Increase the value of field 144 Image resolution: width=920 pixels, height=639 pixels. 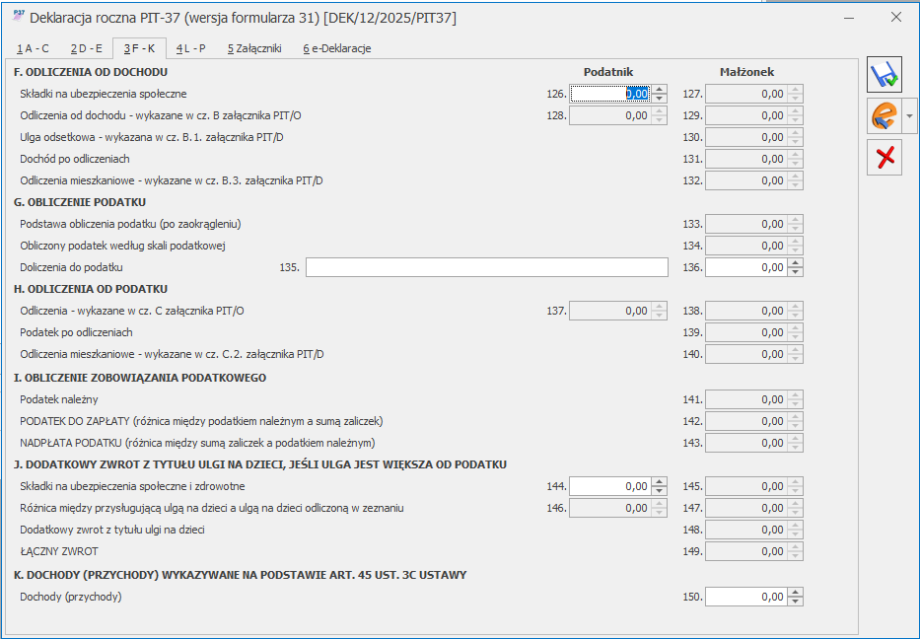[x=659, y=482]
